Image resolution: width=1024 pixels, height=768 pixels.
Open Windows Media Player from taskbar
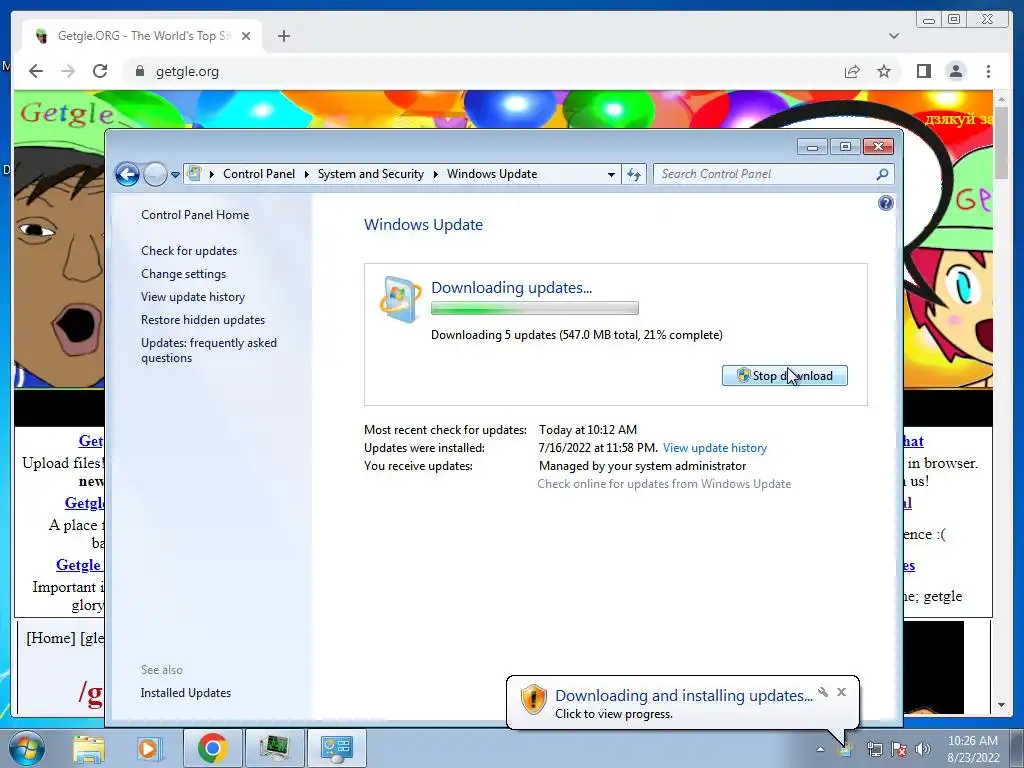click(148, 748)
